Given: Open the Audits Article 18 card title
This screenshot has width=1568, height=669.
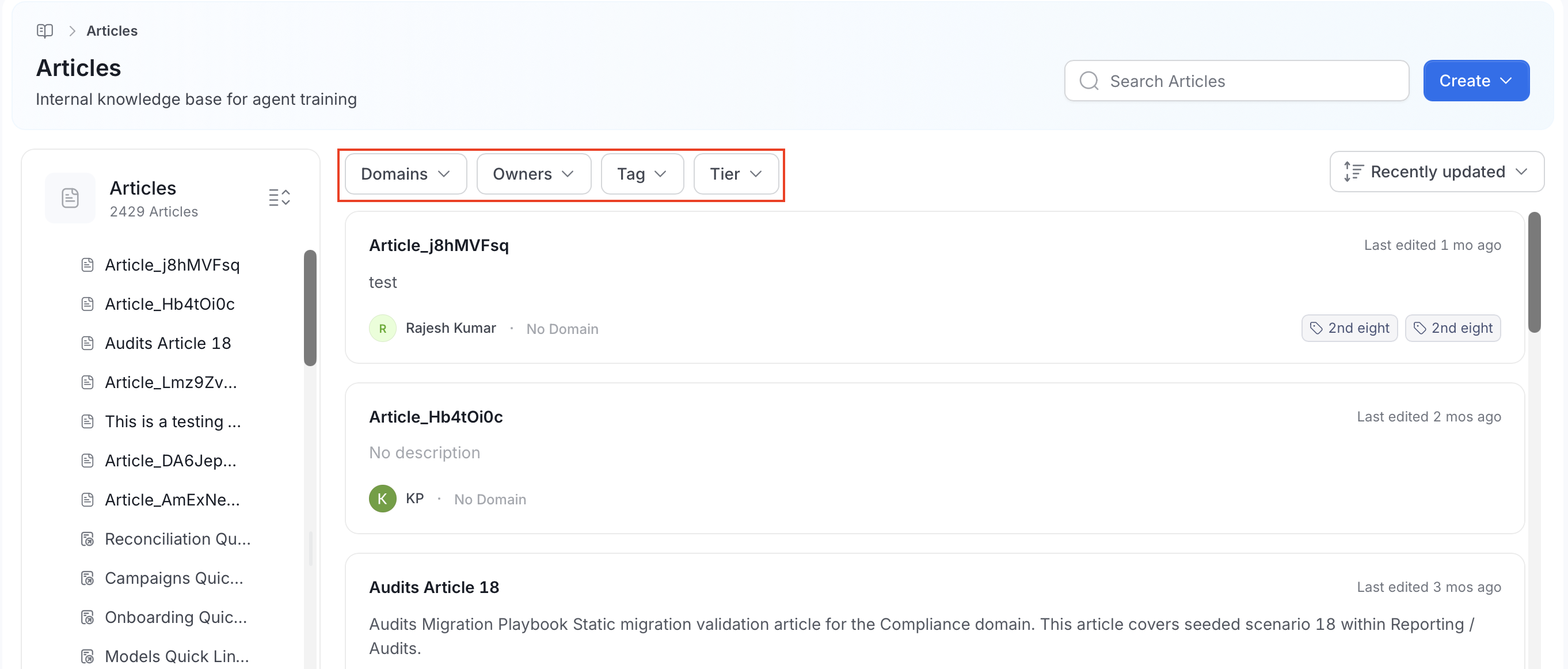Looking at the screenshot, I should click(x=434, y=587).
